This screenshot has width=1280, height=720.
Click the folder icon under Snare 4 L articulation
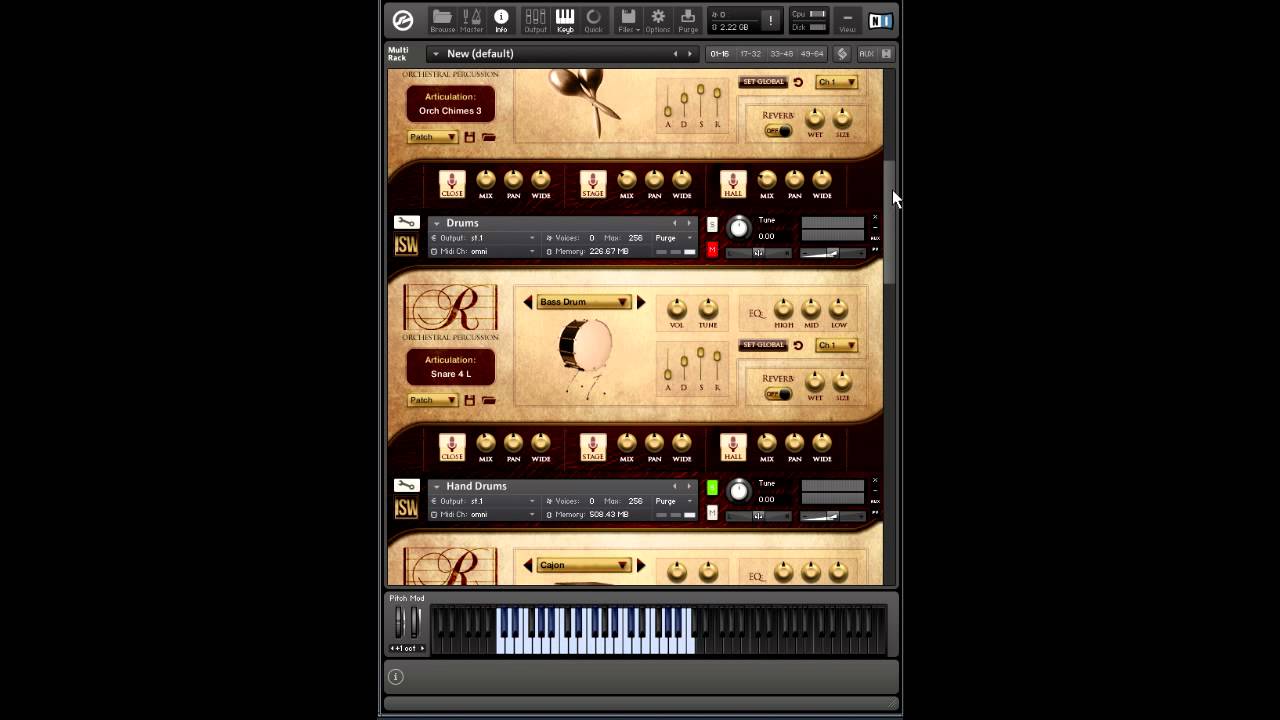[488, 400]
